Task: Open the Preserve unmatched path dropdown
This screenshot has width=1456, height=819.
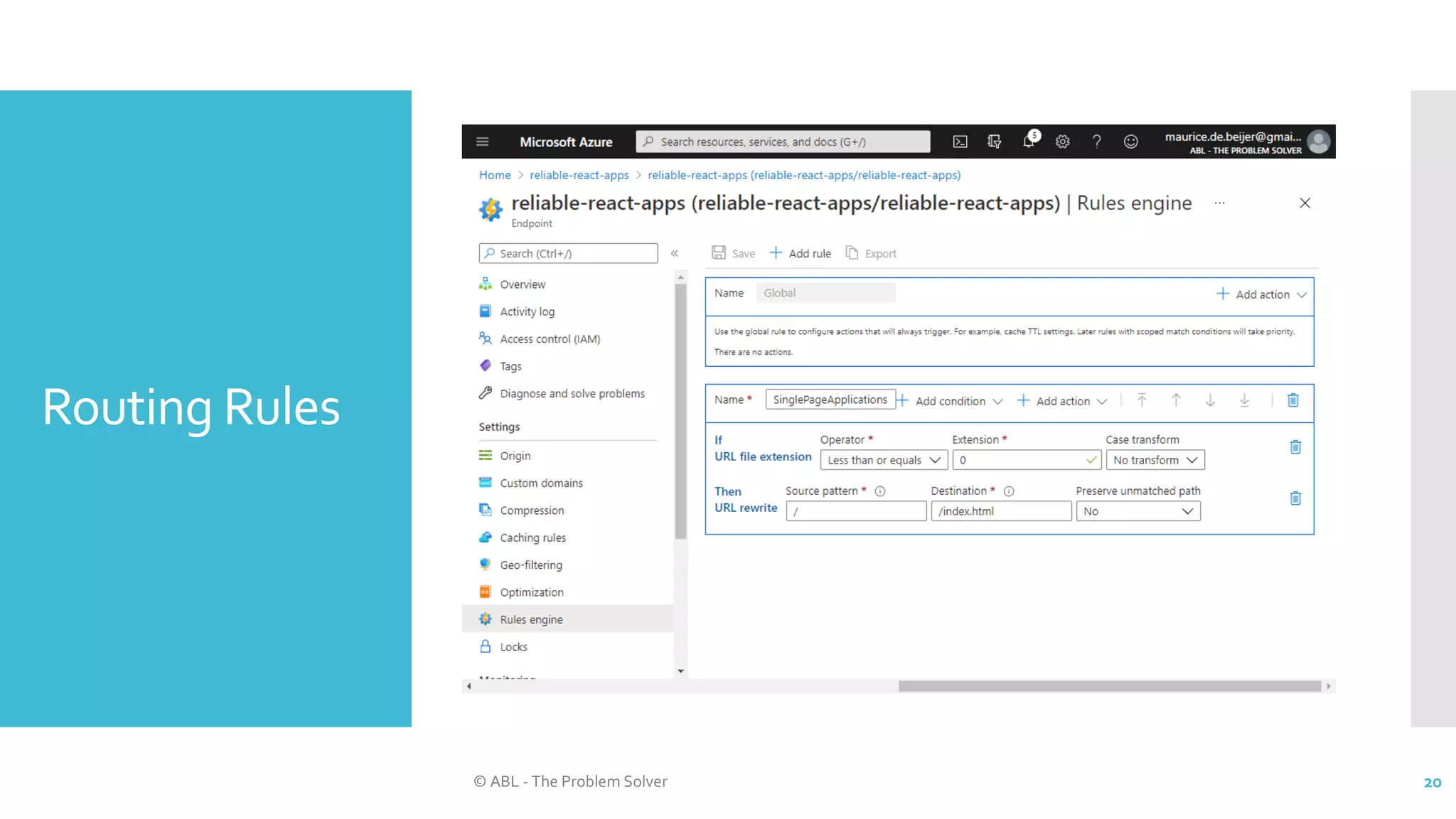Action: pyautogui.click(x=1137, y=511)
